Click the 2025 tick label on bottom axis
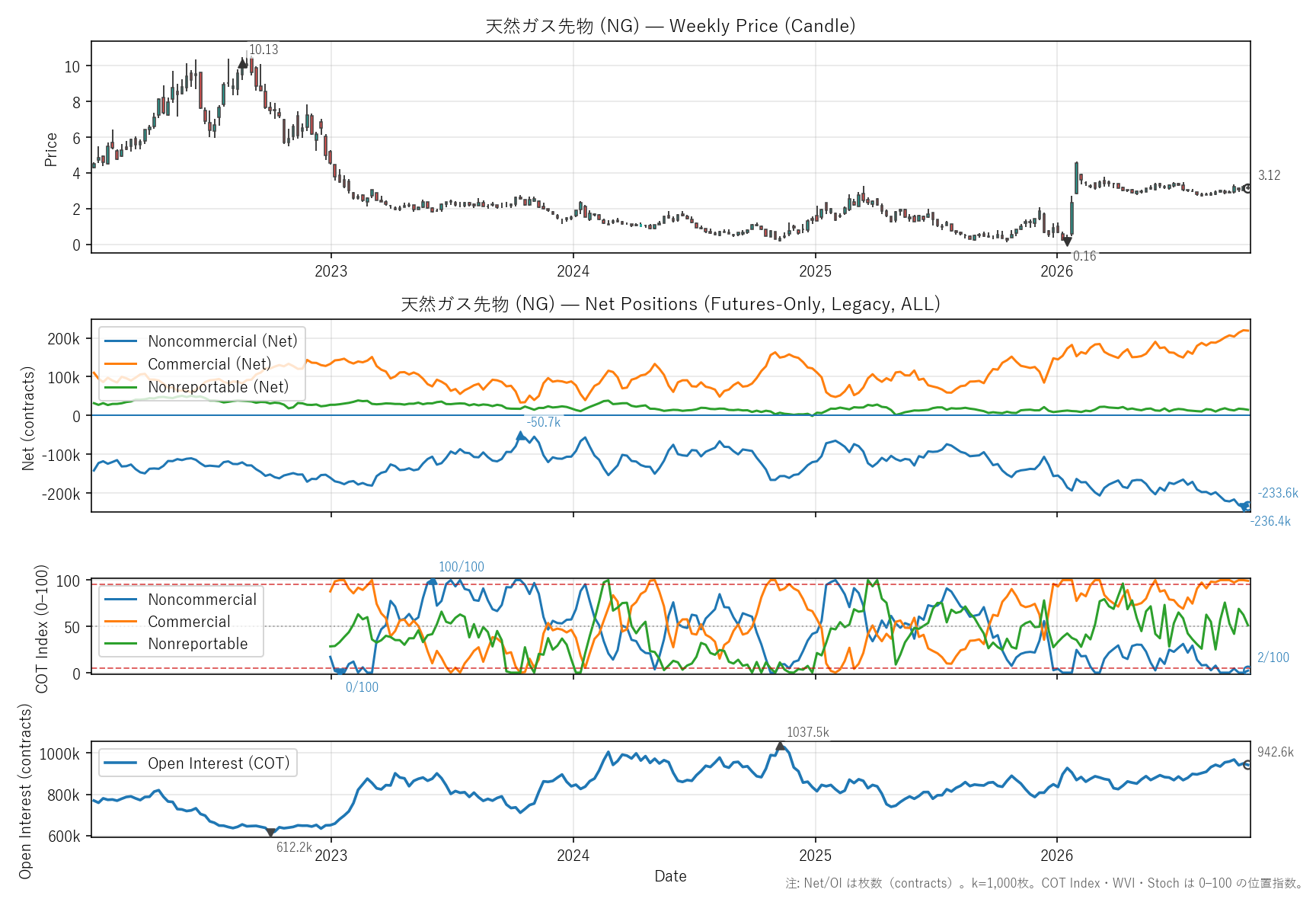Viewport: 1316px width, 899px height. pyautogui.click(x=815, y=856)
